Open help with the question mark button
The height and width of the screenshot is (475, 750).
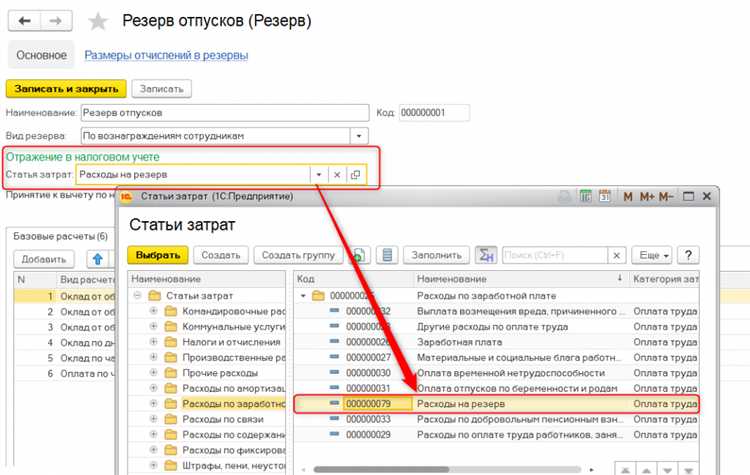coord(688,255)
